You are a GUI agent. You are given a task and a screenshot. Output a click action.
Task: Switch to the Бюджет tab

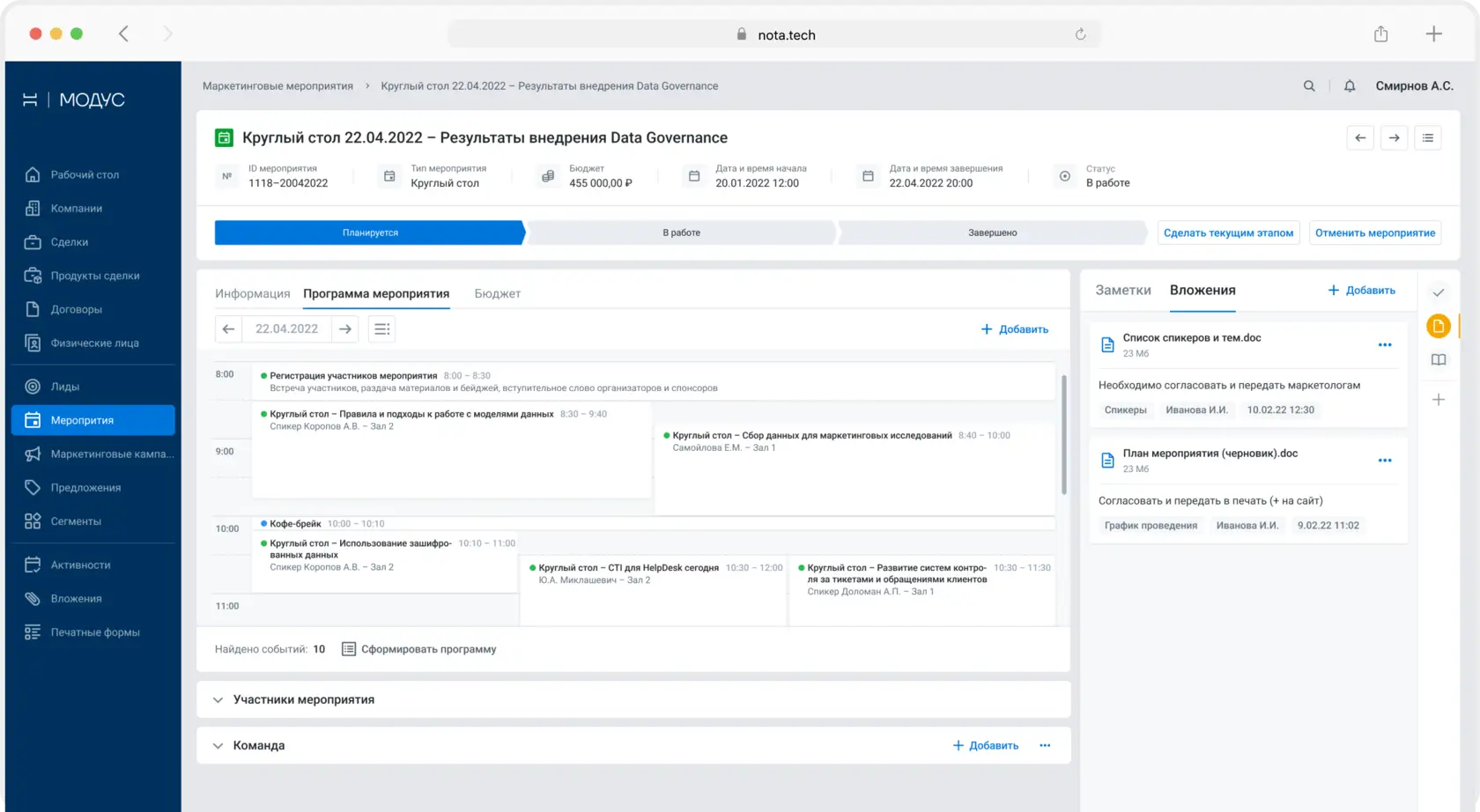[x=498, y=294]
